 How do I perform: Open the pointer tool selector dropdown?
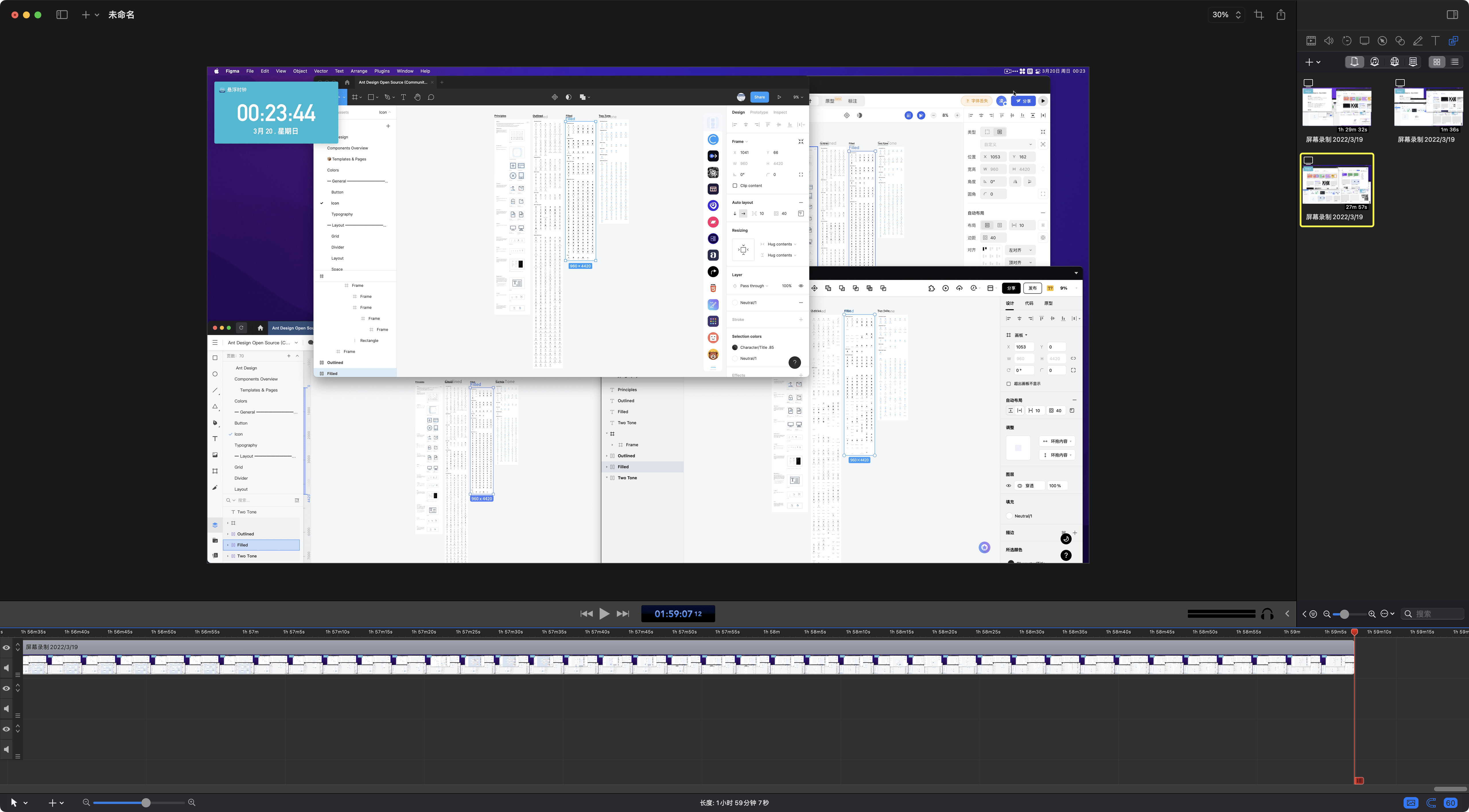pos(19,802)
